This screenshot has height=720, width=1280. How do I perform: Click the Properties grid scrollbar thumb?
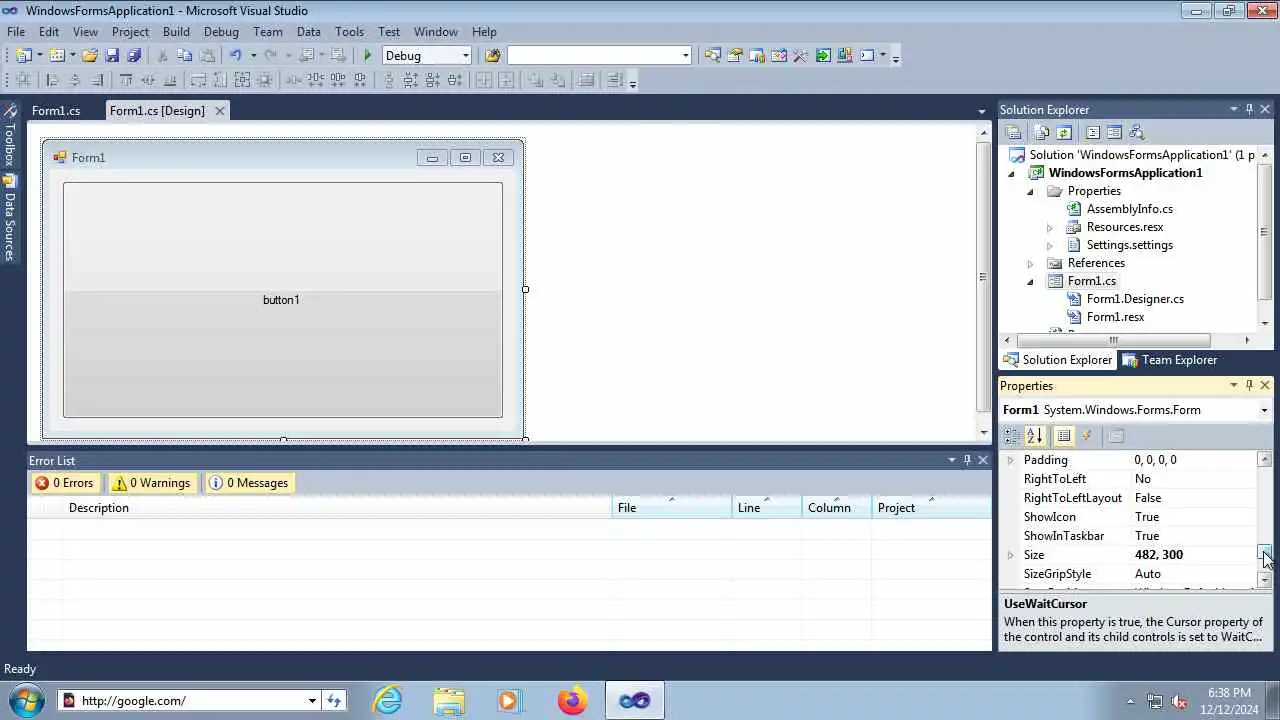pos(1265,553)
